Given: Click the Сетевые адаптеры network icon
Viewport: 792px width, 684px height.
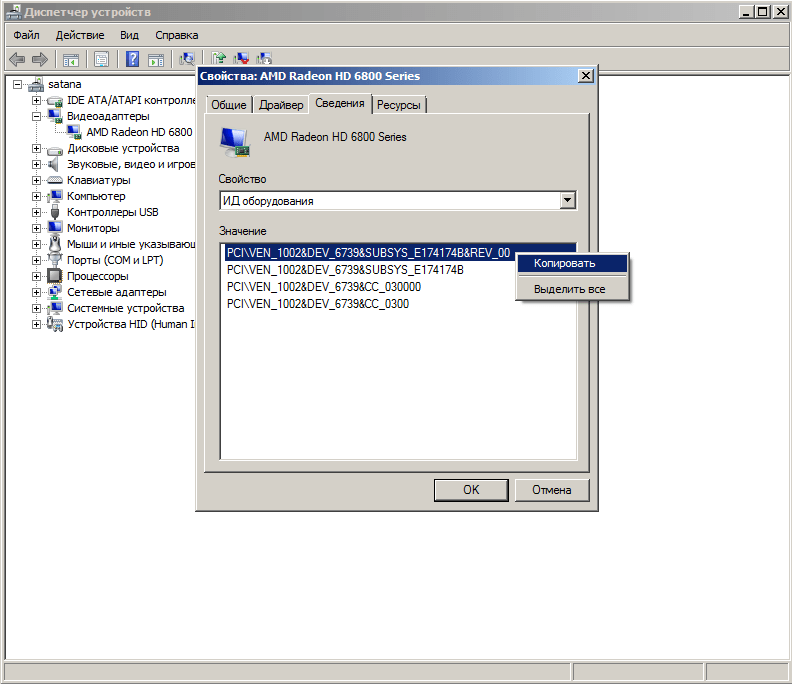Looking at the screenshot, I should coord(55,292).
